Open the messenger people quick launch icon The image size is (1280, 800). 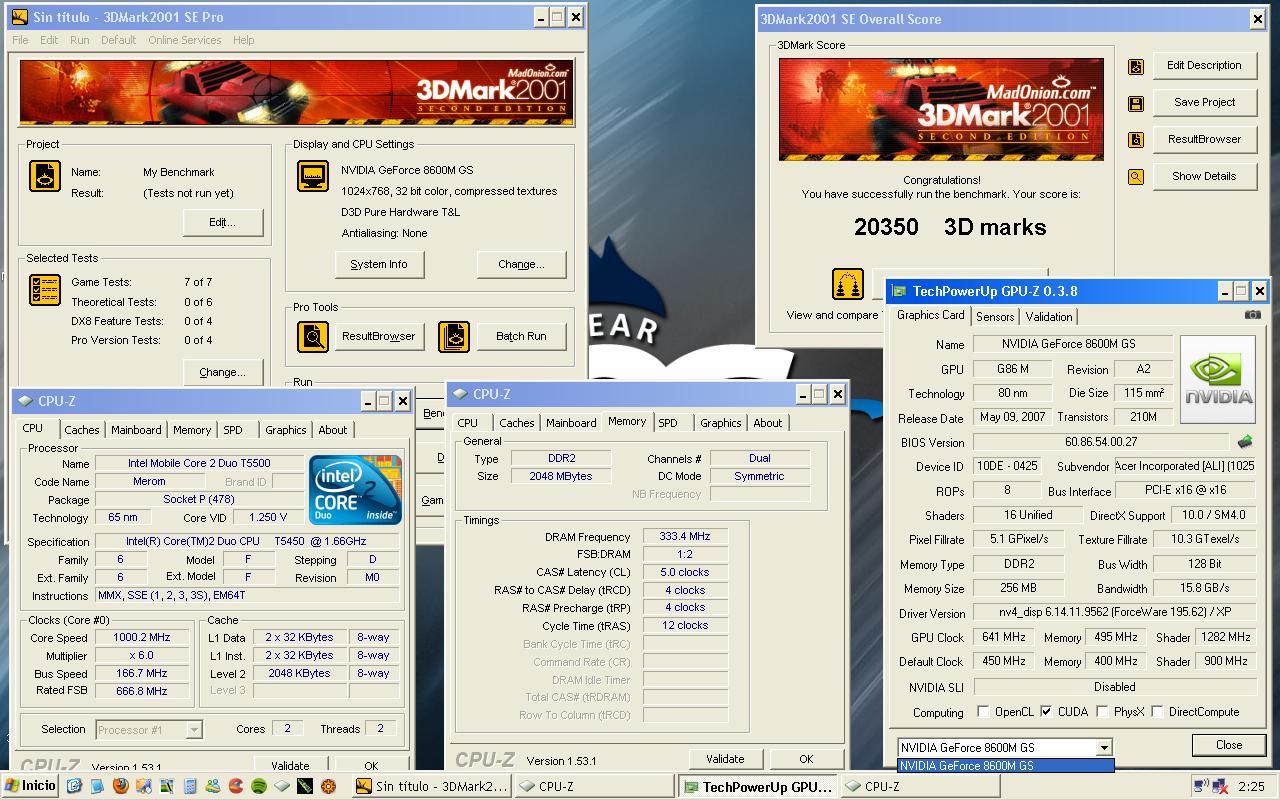tap(213, 786)
